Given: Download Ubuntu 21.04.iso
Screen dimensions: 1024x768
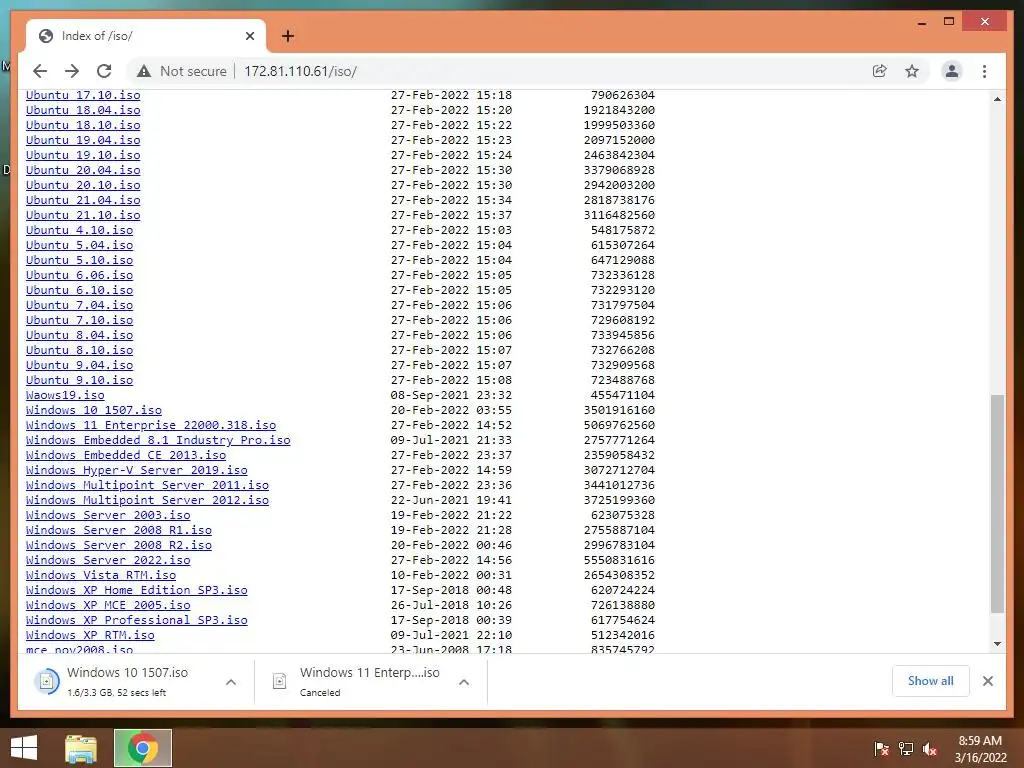Looking at the screenshot, I should point(83,200).
